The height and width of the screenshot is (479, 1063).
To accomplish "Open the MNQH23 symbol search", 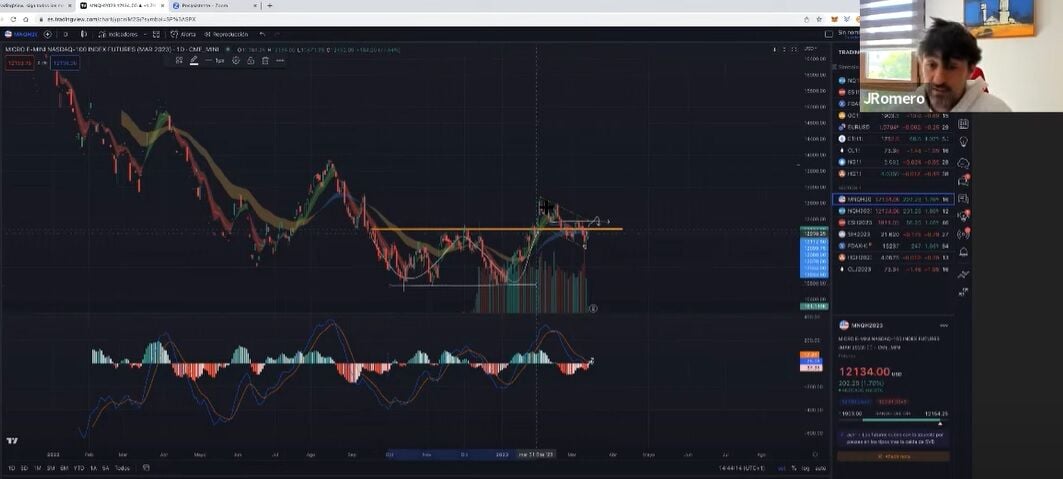I will tap(20, 34).
